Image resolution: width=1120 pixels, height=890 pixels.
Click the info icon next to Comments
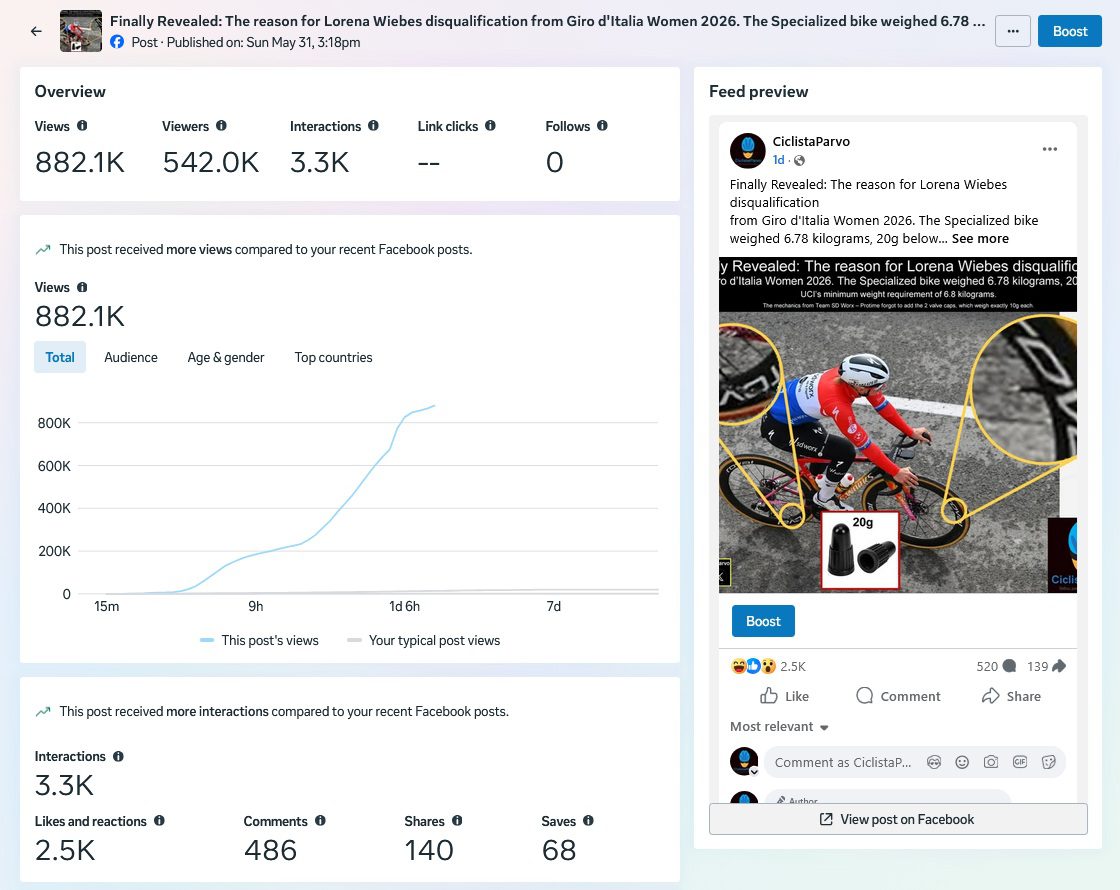click(320, 821)
